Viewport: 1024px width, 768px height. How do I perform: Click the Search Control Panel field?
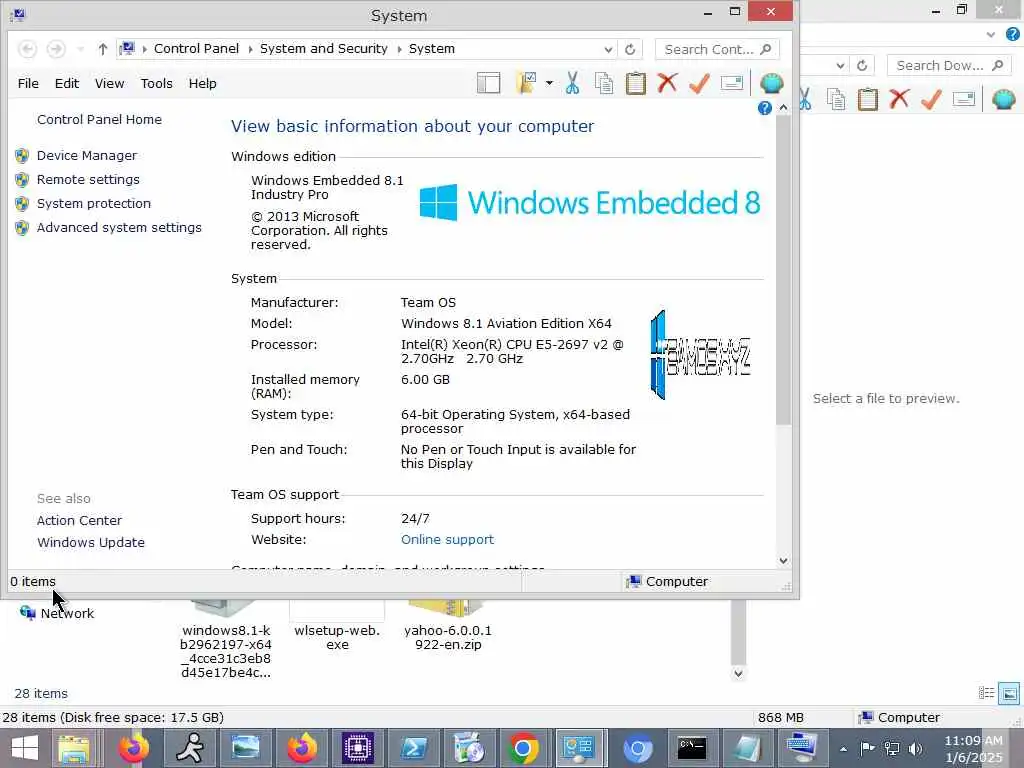(x=717, y=50)
